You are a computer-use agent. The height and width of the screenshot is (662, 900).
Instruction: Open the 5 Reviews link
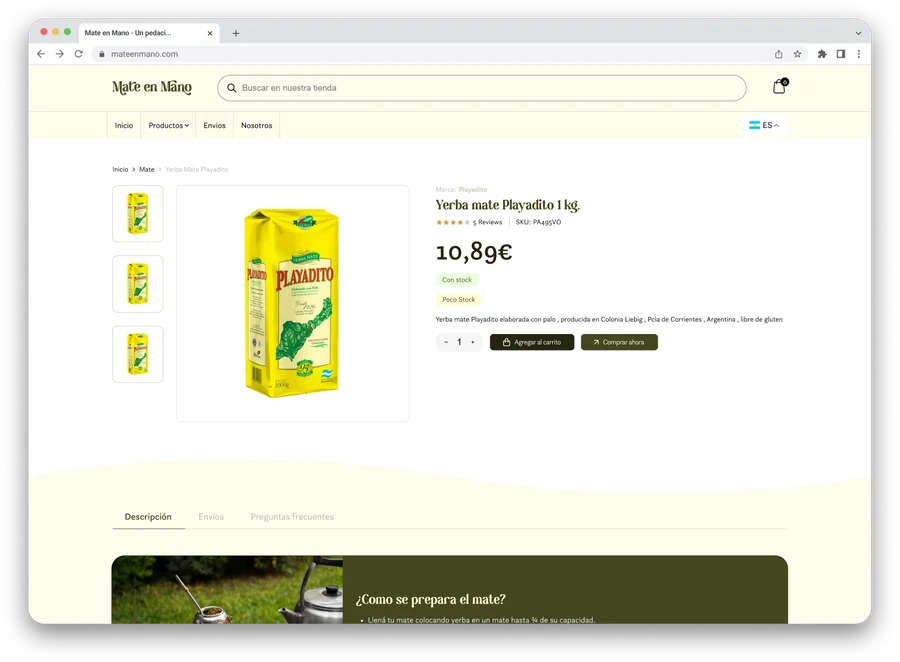click(487, 222)
